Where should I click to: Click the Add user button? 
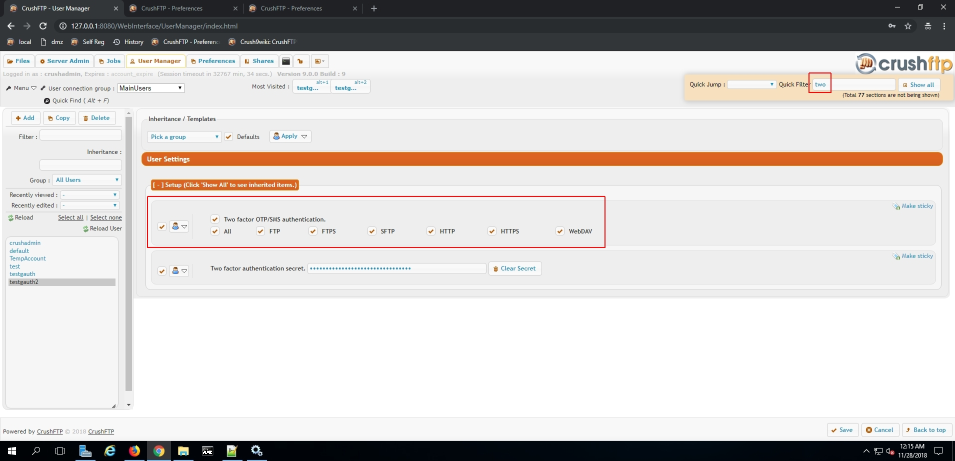coord(26,118)
